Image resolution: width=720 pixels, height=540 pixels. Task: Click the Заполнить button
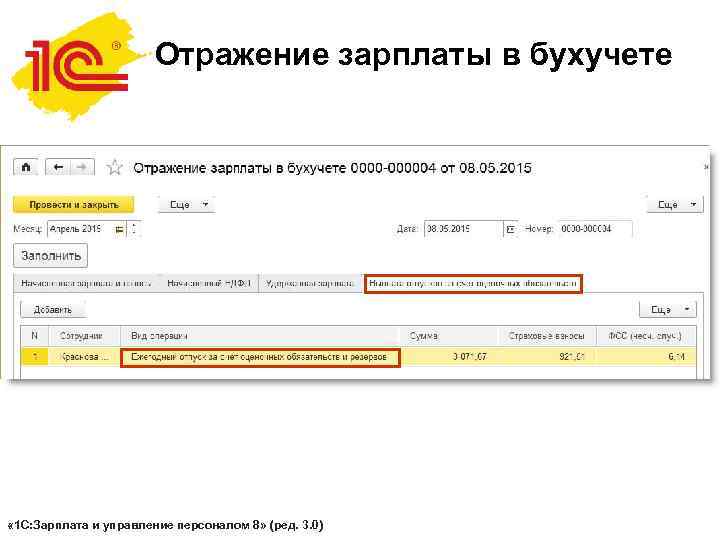[51, 256]
